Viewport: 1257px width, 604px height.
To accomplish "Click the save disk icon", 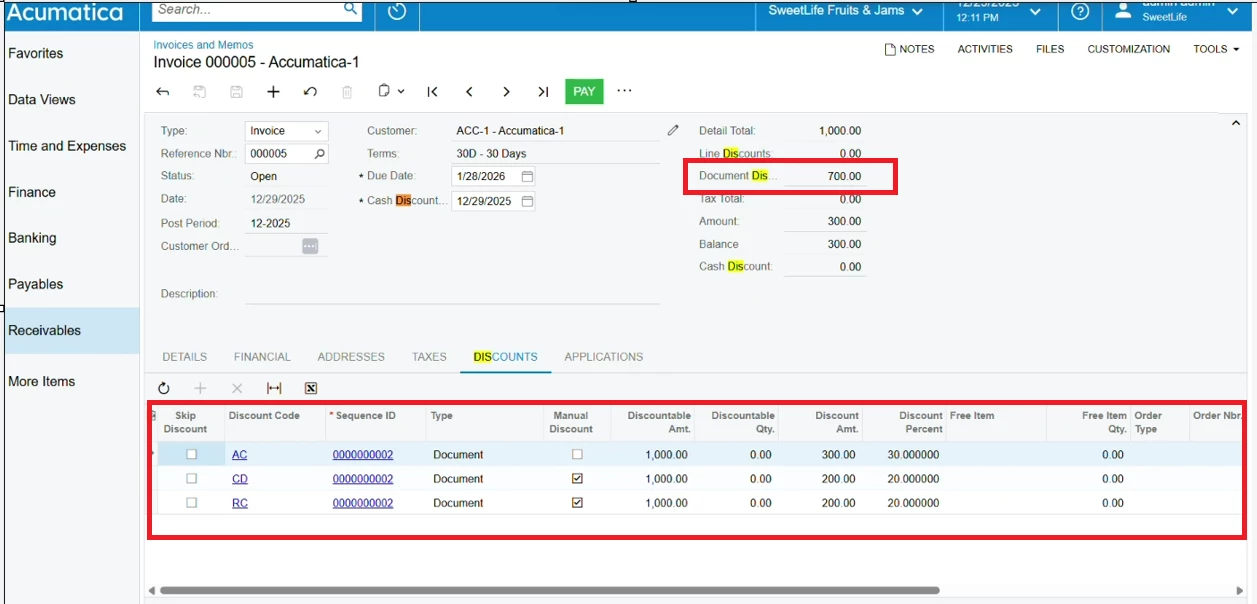I will 236,91.
